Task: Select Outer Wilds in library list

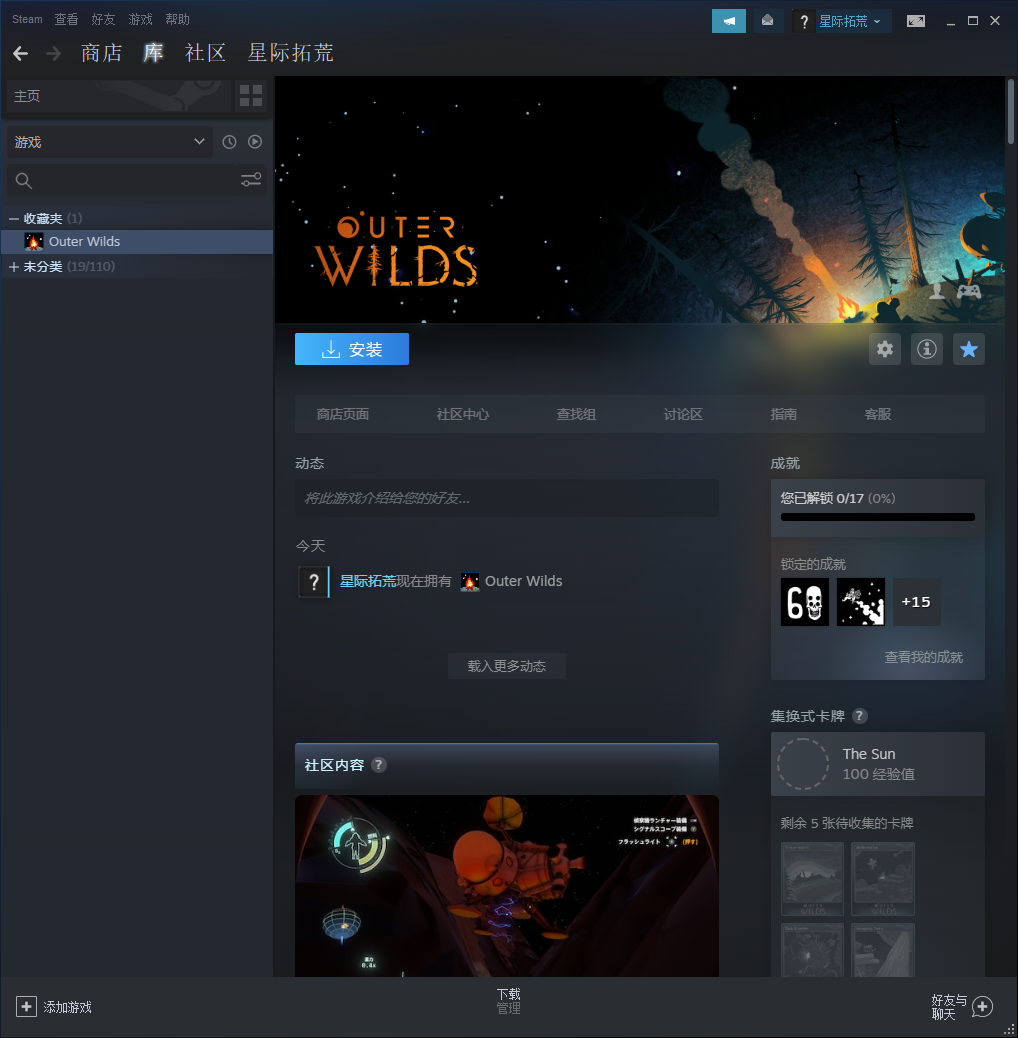Action: [x=137, y=242]
